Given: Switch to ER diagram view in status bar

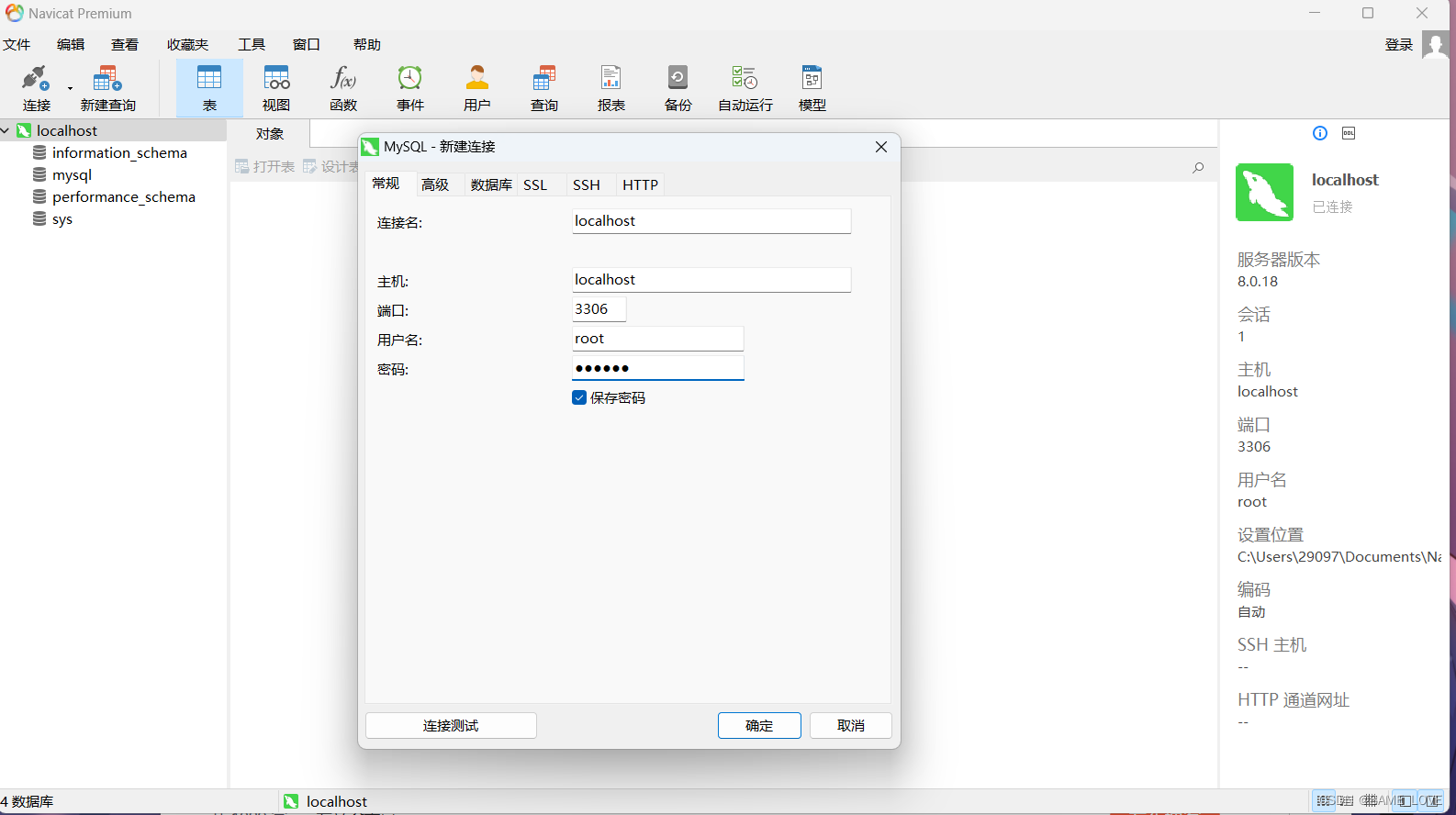Looking at the screenshot, I should 1369,800.
